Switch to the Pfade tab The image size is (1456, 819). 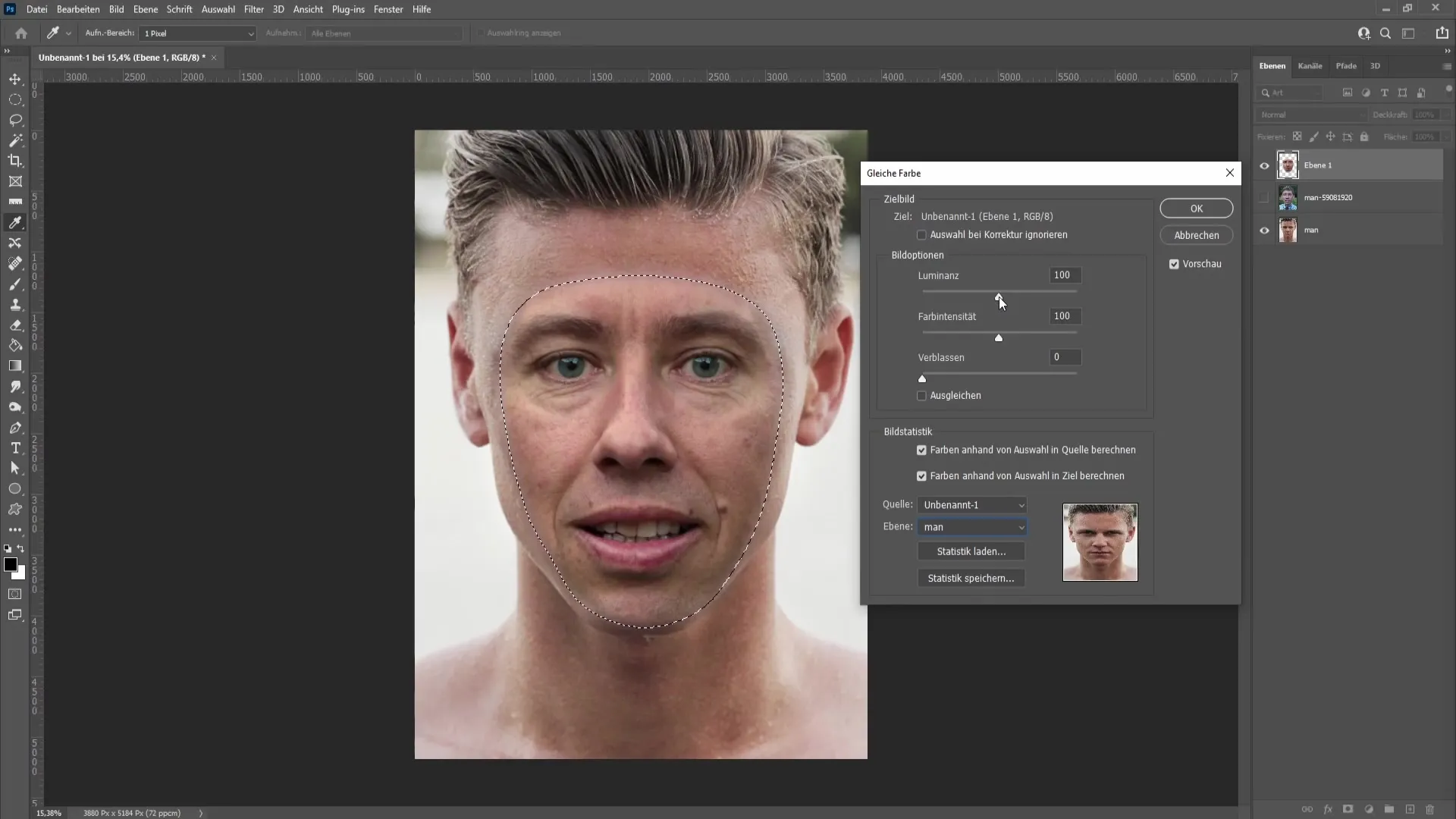[1346, 66]
